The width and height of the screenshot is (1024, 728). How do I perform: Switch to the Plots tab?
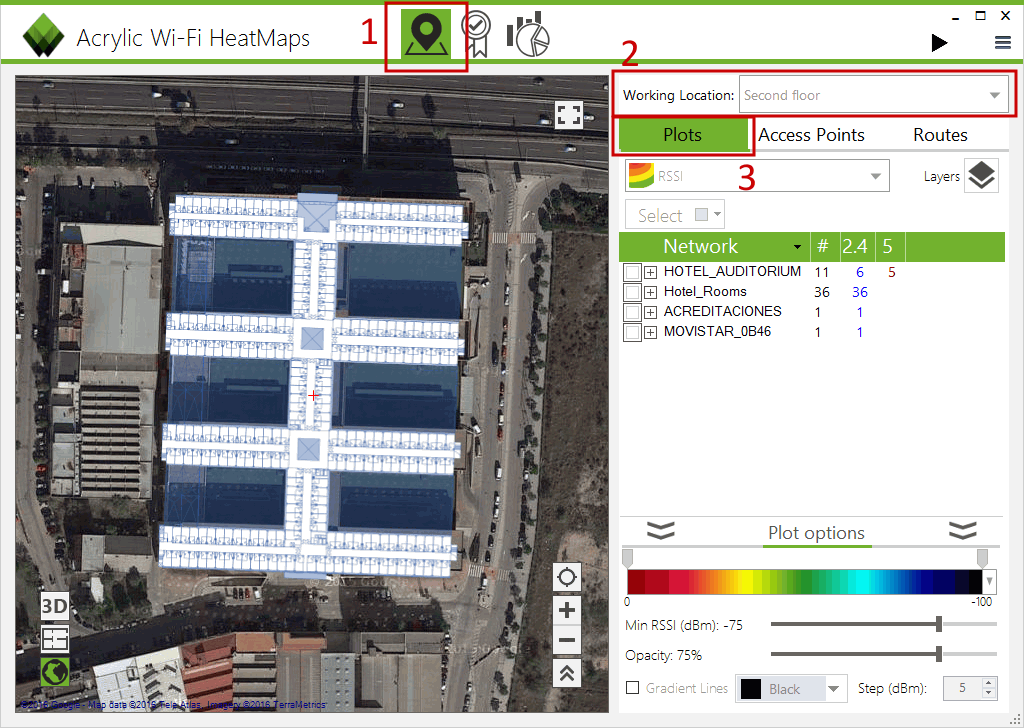point(682,135)
